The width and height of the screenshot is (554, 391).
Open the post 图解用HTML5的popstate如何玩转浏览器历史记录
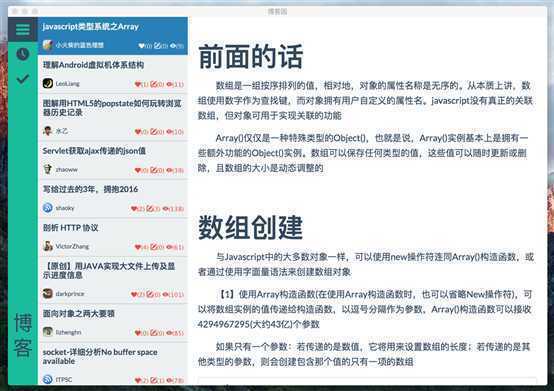(112, 108)
